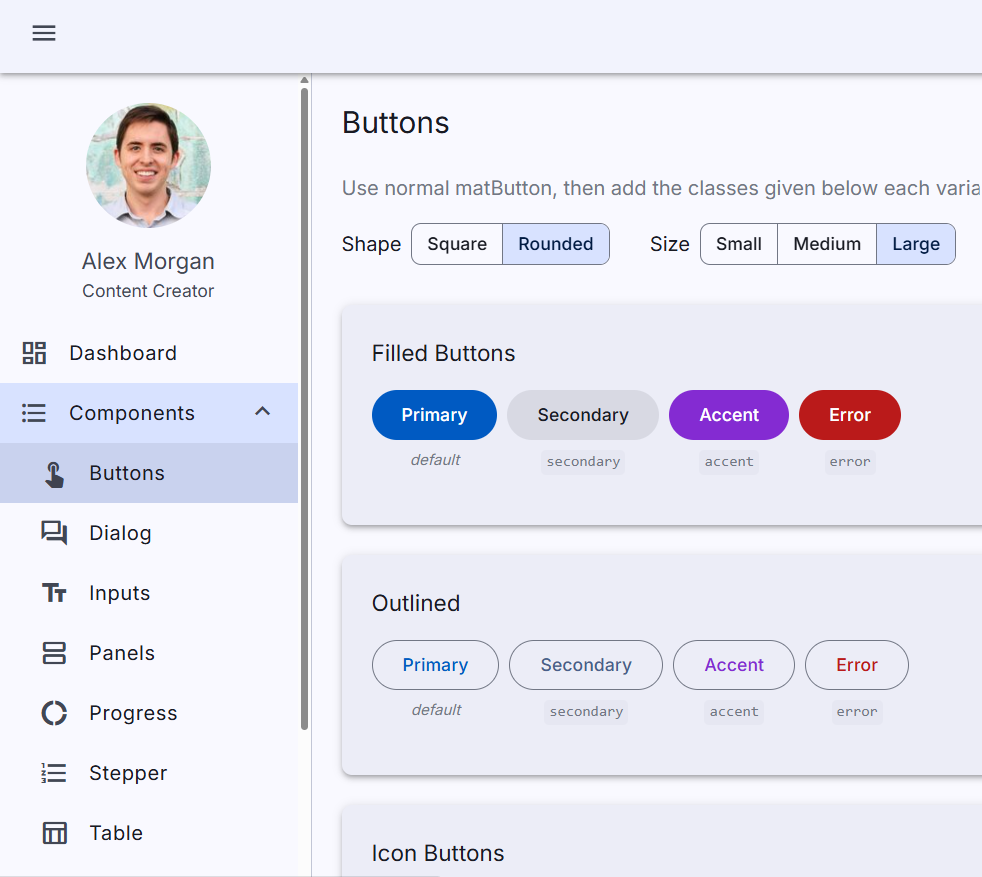Click the filled purple Accent button

click(728, 415)
